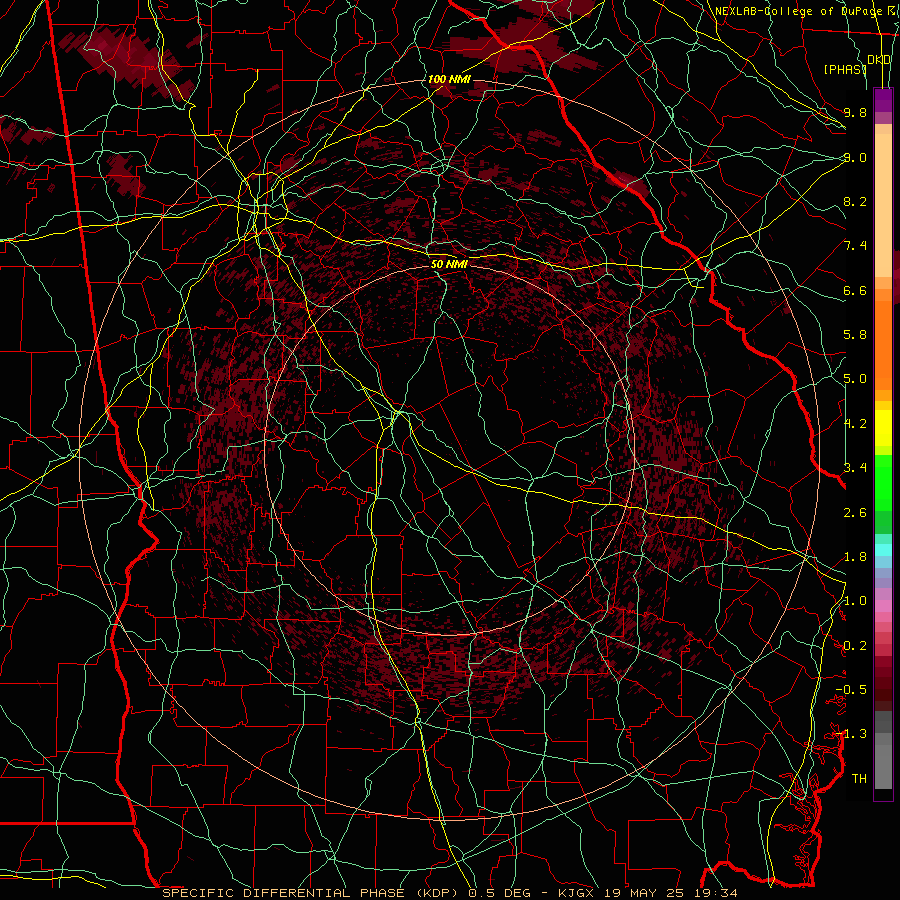The image size is (900, 900).
Task: Pick the pink band near the 1.0 value
Action: 883,606
